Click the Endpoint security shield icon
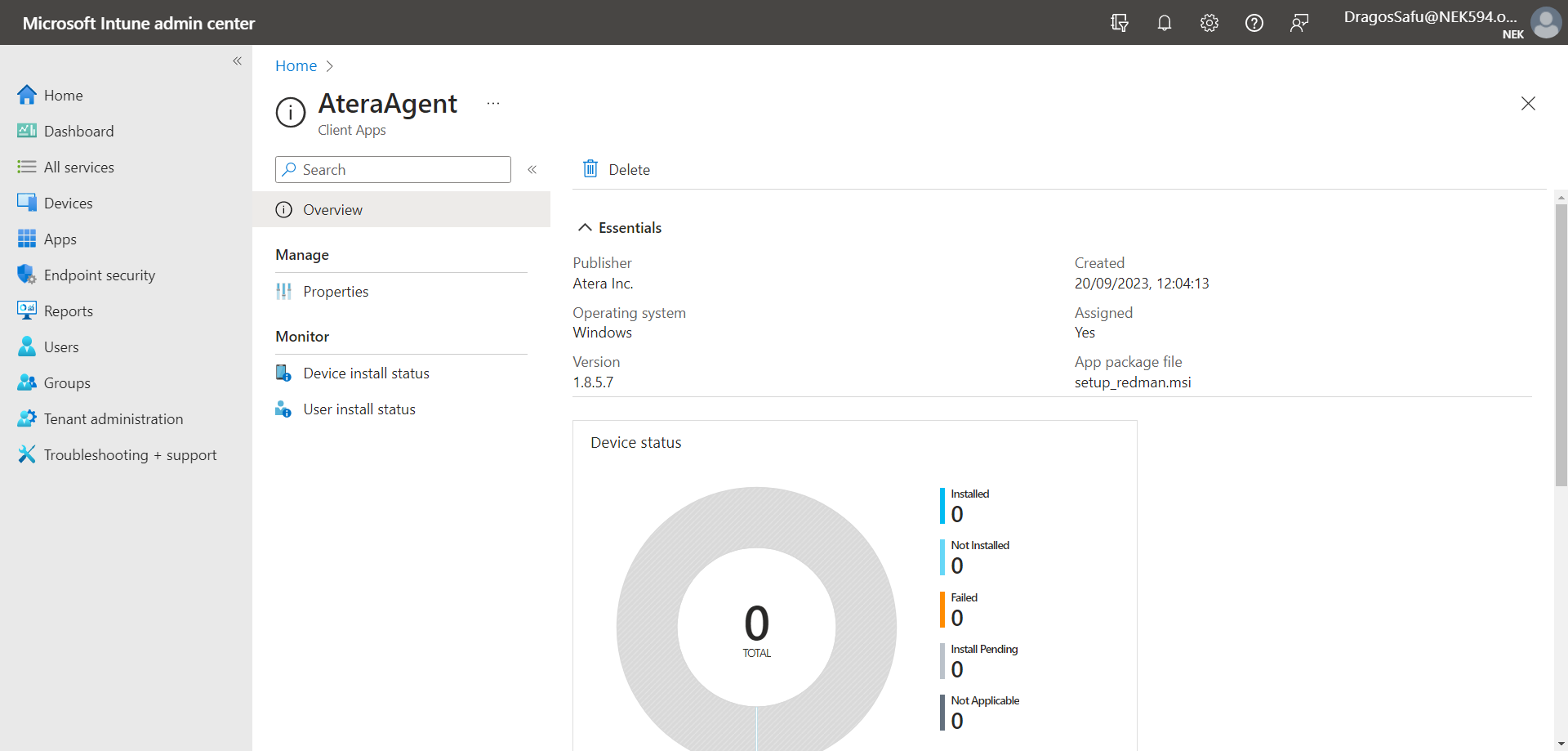Image resolution: width=1568 pixels, height=751 pixels. tap(27, 275)
